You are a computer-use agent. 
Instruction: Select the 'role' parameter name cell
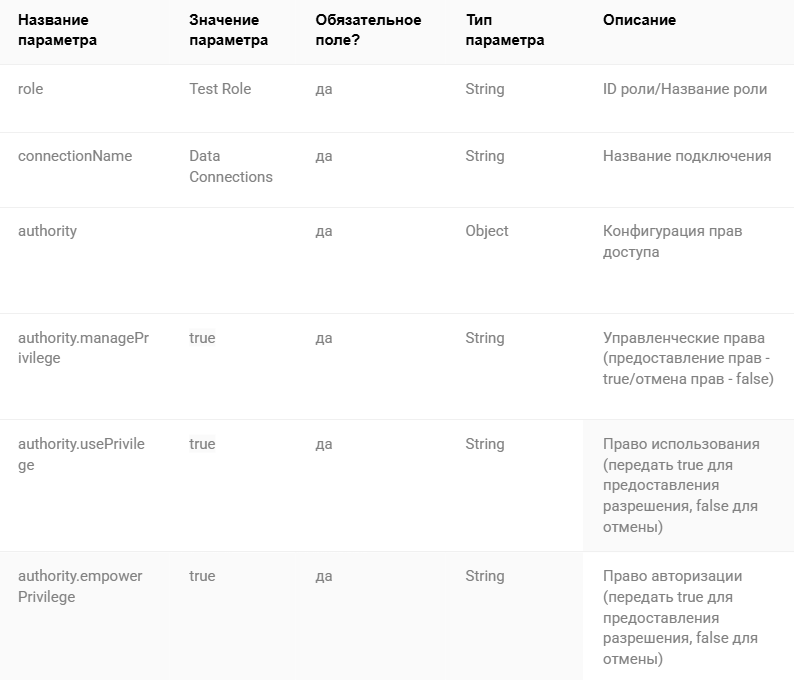tap(30, 89)
